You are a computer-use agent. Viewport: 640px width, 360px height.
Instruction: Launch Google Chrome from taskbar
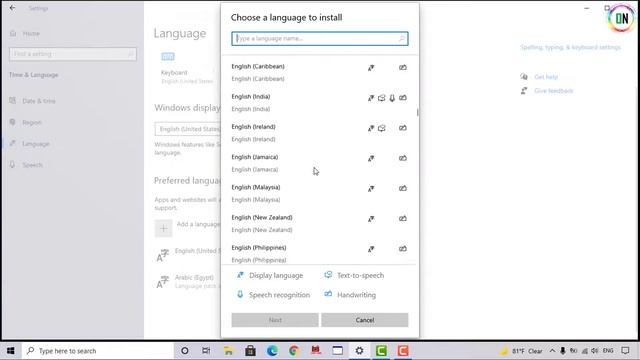pyautogui.click(x=294, y=351)
